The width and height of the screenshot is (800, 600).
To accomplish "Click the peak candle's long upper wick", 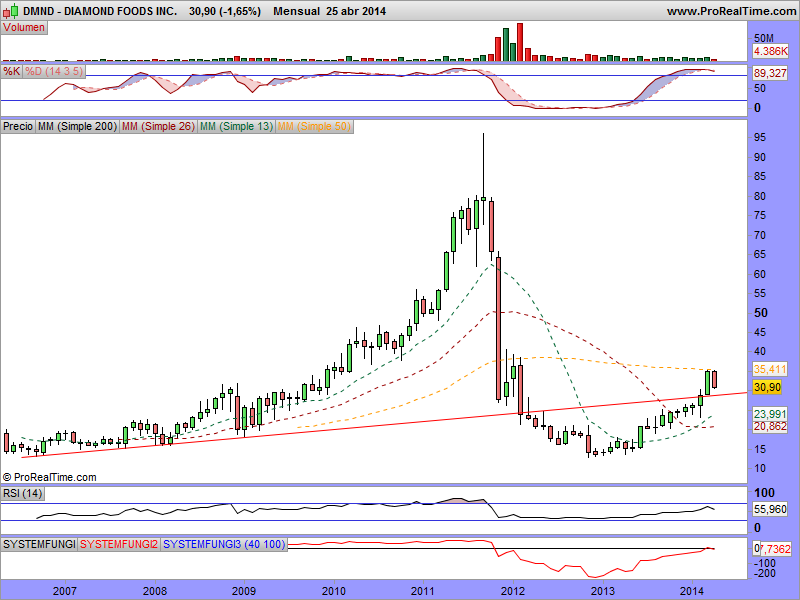I will (483, 164).
